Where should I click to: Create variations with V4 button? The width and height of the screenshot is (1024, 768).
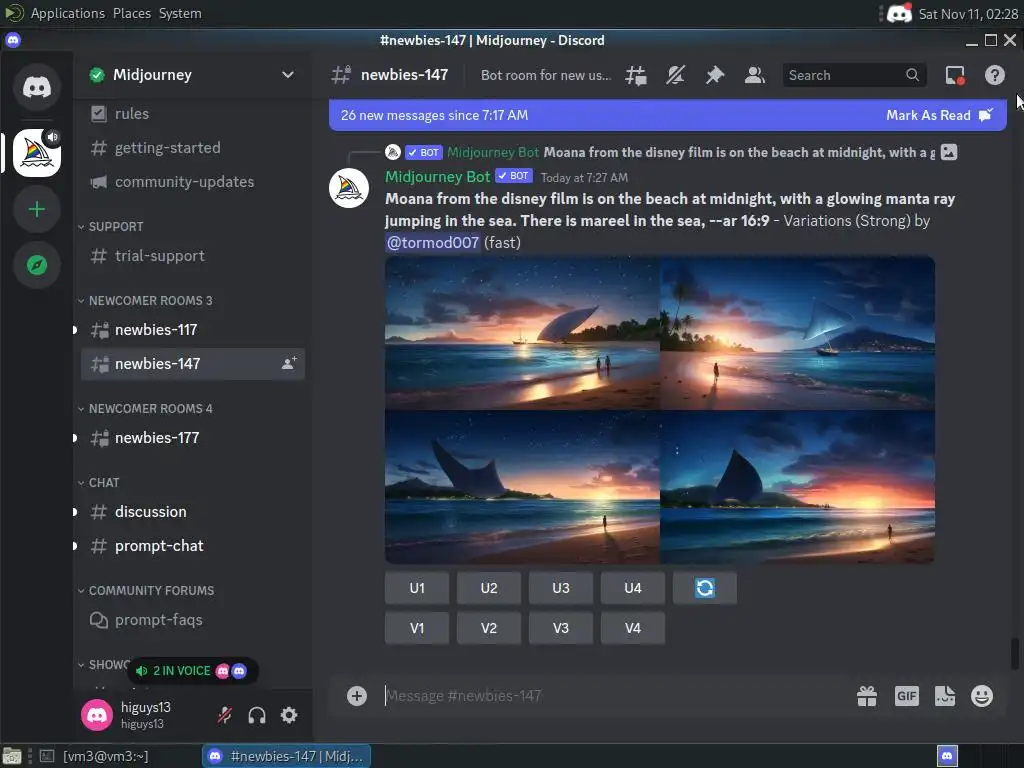pyautogui.click(x=632, y=628)
